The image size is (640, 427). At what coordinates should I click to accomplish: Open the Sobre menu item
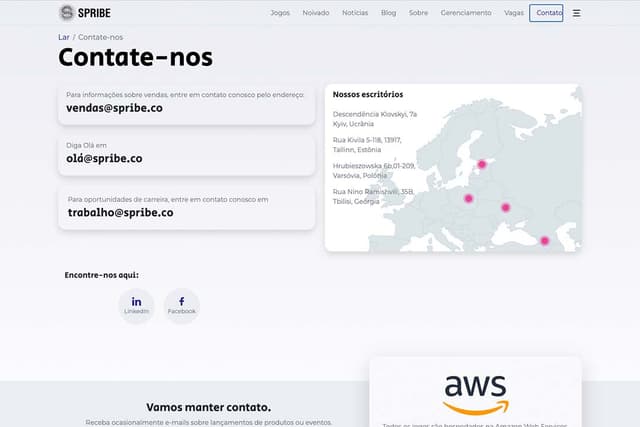point(418,13)
